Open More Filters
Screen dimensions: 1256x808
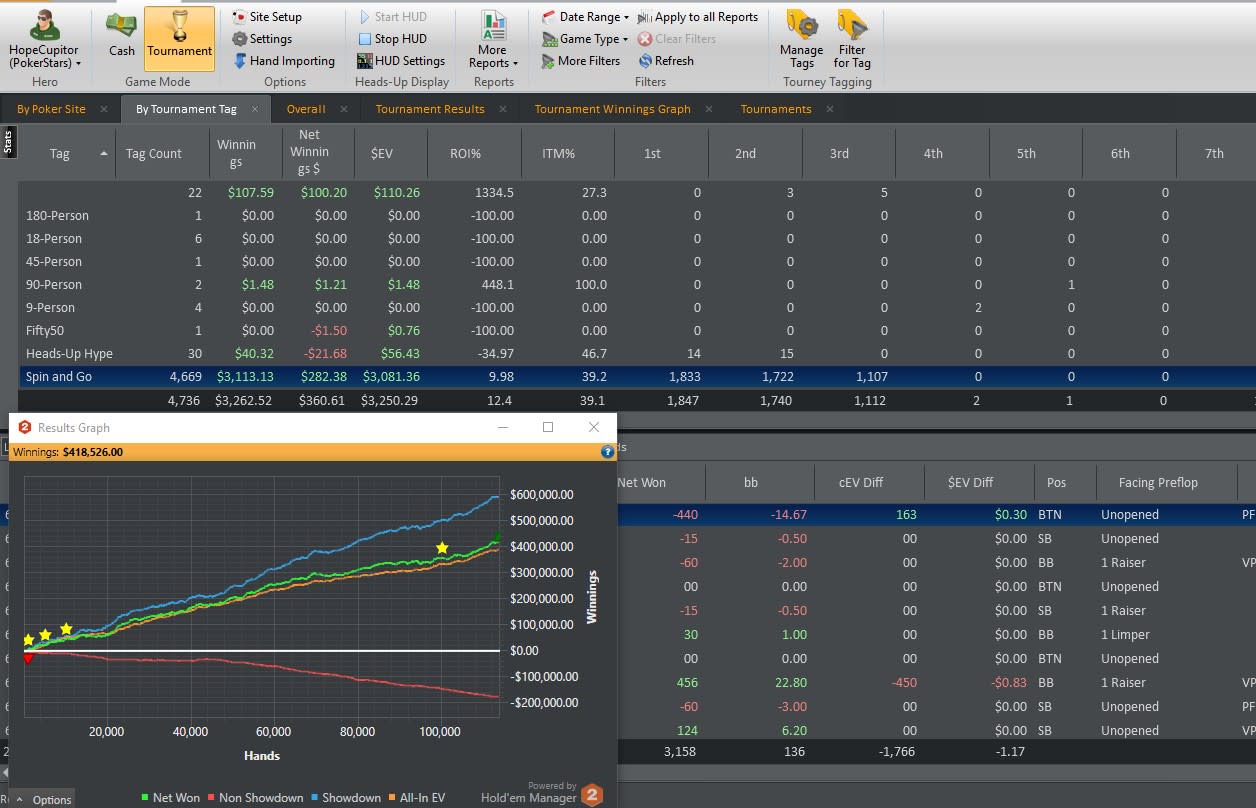[581, 61]
